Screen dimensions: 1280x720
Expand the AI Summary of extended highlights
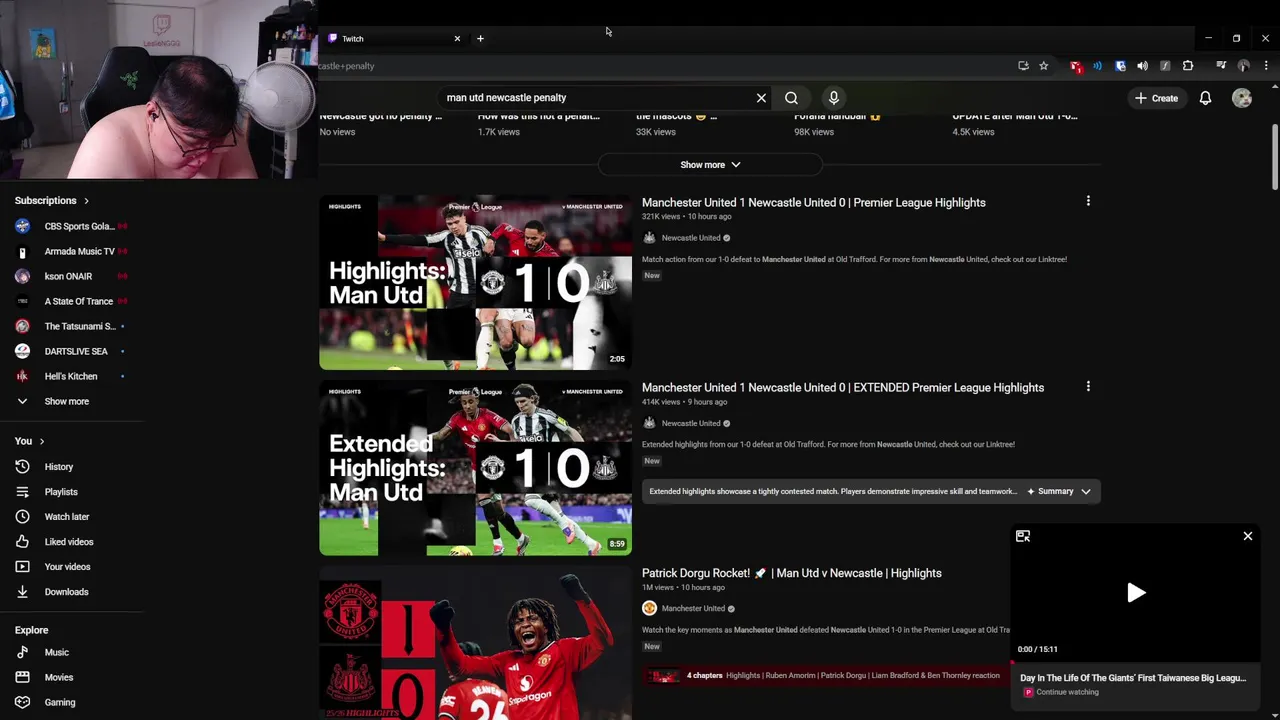tap(1060, 491)
